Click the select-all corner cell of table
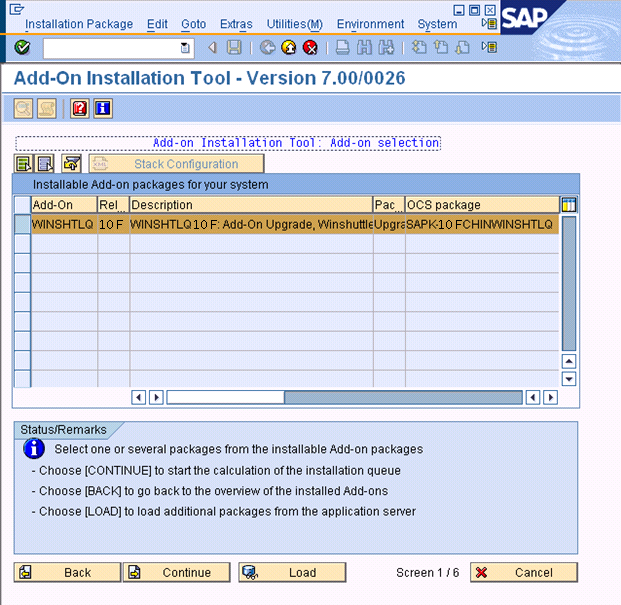The image size is (621, 605). coord(23,205)
